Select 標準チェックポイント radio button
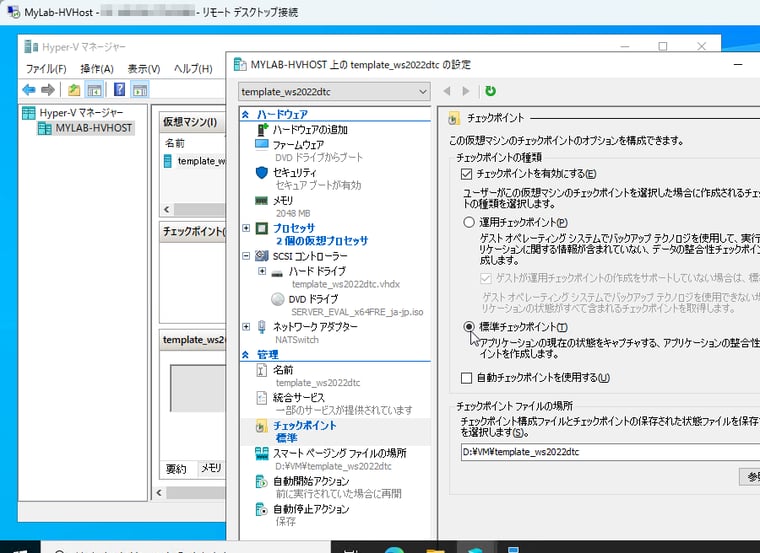Screen dimensions: 760x553 [x=469, y=327]
